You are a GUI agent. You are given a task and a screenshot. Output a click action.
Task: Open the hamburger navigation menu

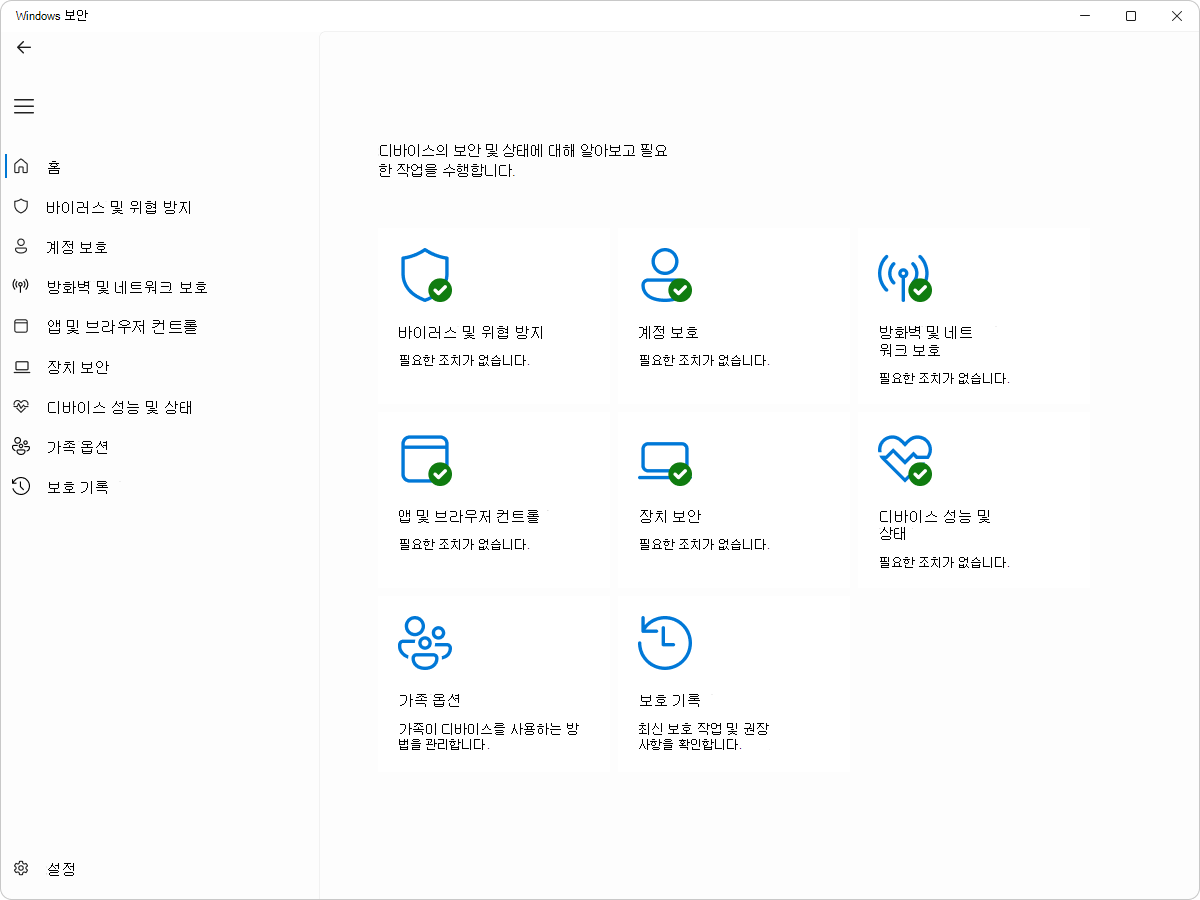tap(24, 106)
